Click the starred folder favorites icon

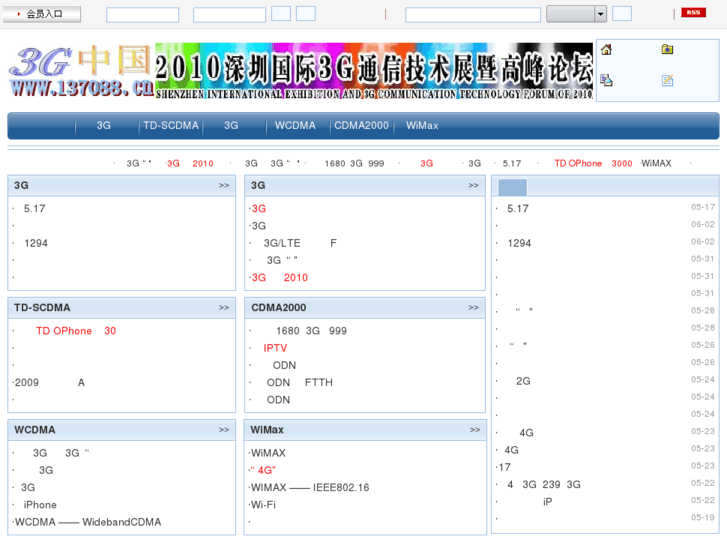667,49
